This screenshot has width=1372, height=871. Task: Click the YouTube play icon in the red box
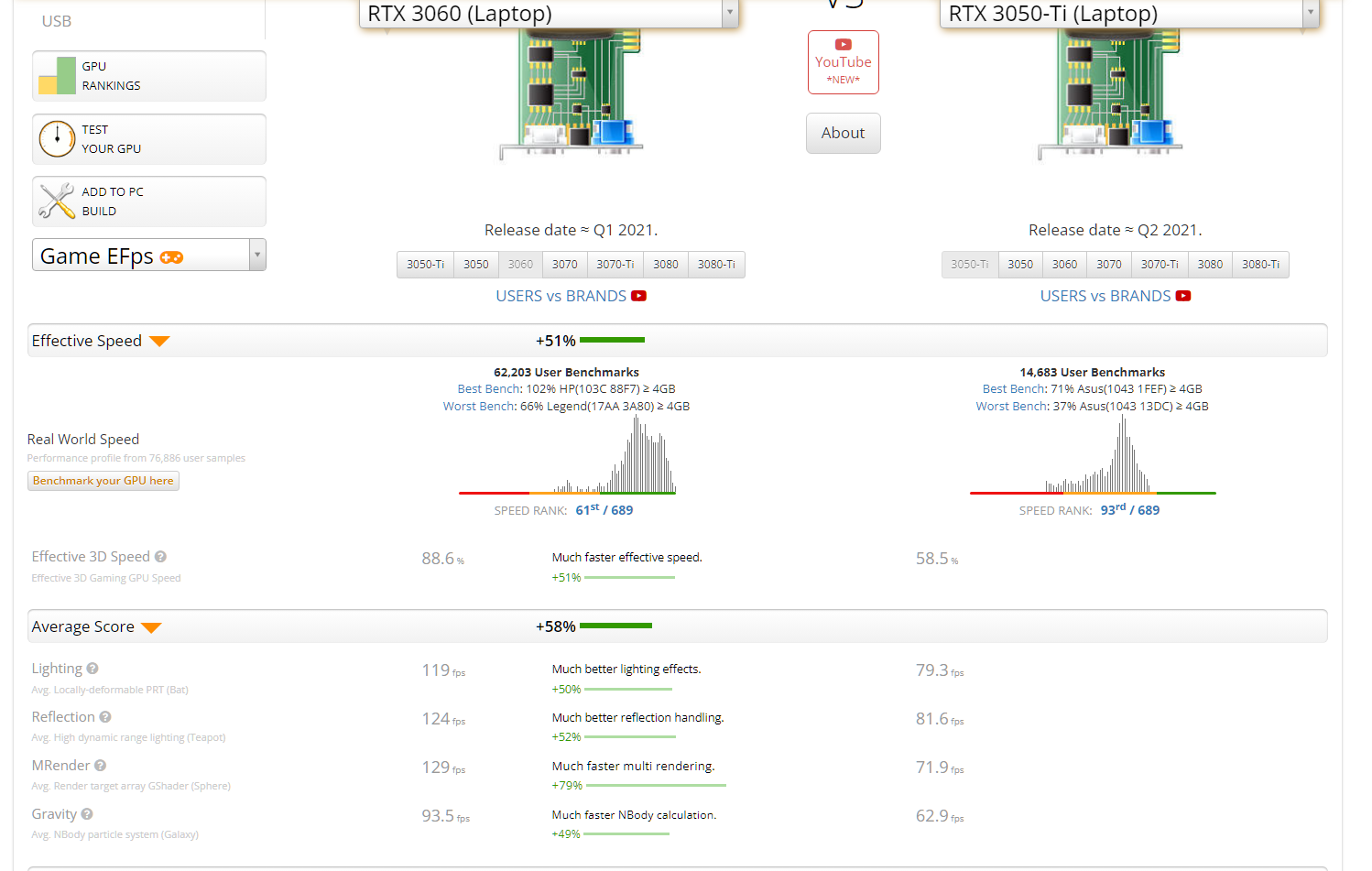(x=844, y=44)
